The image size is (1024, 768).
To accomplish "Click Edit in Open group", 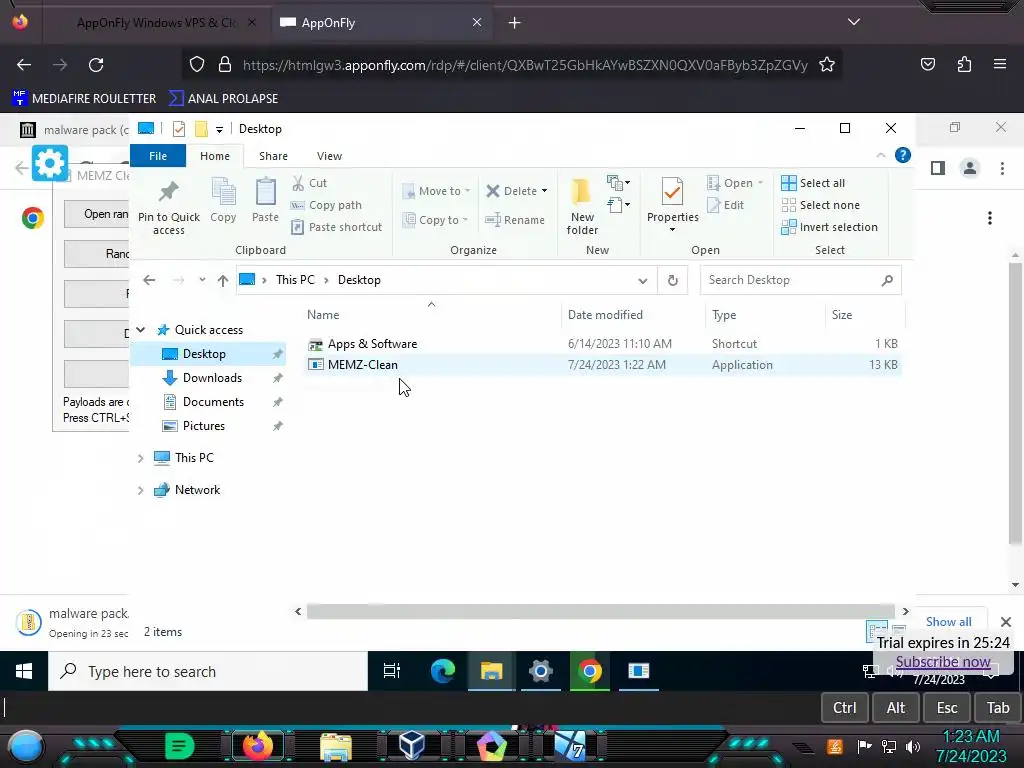I will click(x=726, y=205).
